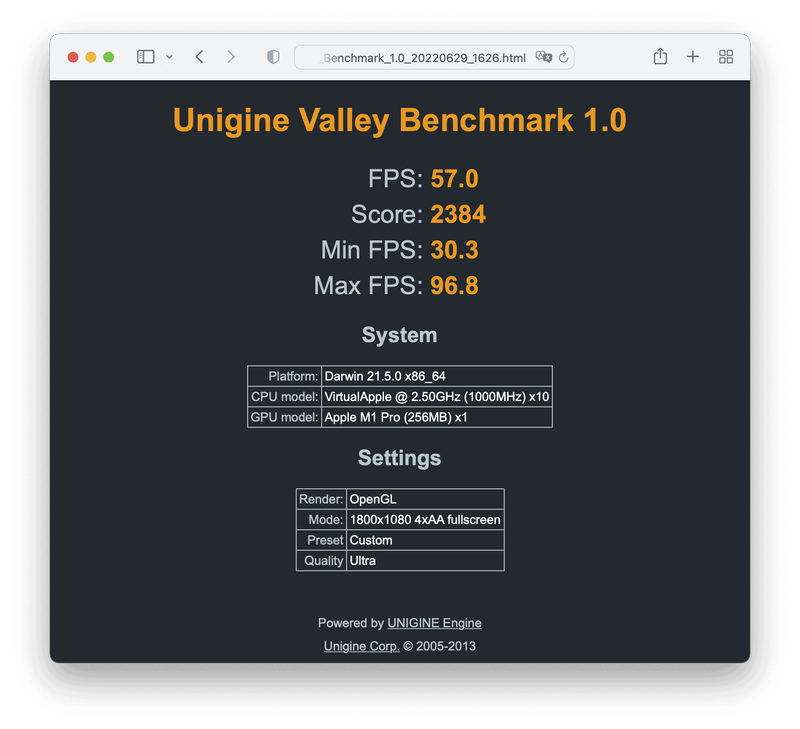Screen dimensions: 800x729
Task: Go forward to the next page
Action: pyautogui.click(x=231, y=57)
